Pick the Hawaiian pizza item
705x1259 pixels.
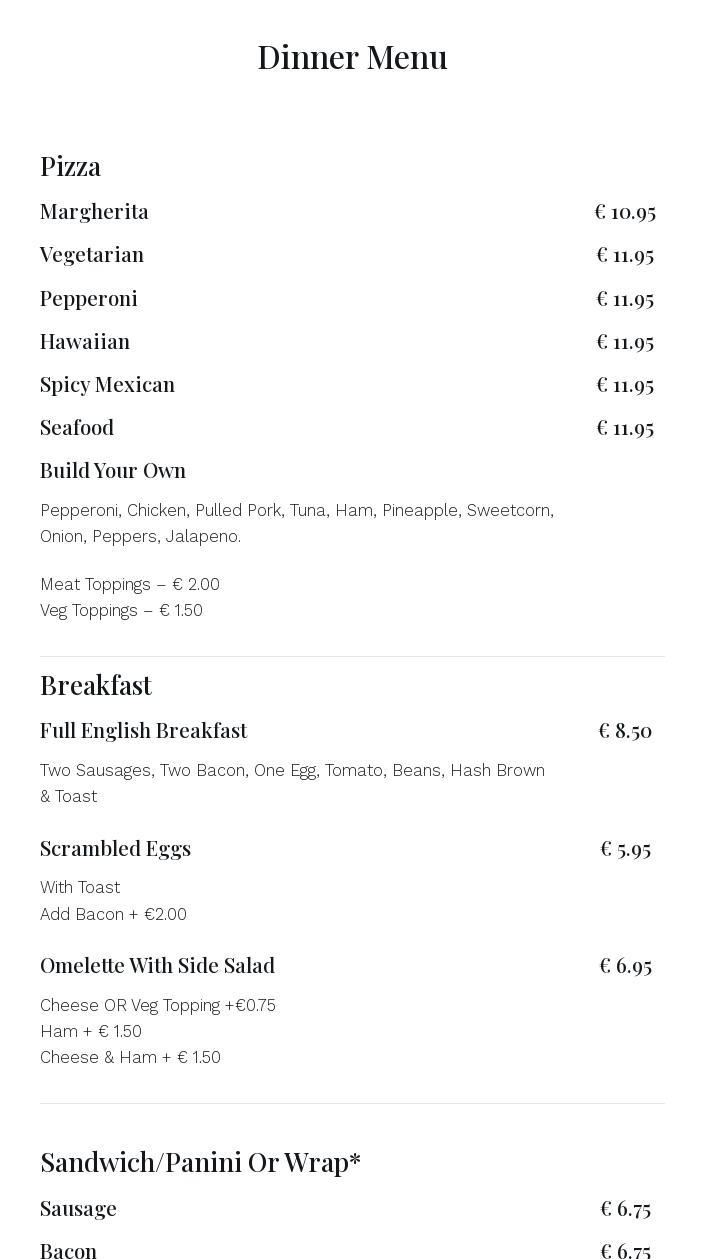(x=85, y=341)
